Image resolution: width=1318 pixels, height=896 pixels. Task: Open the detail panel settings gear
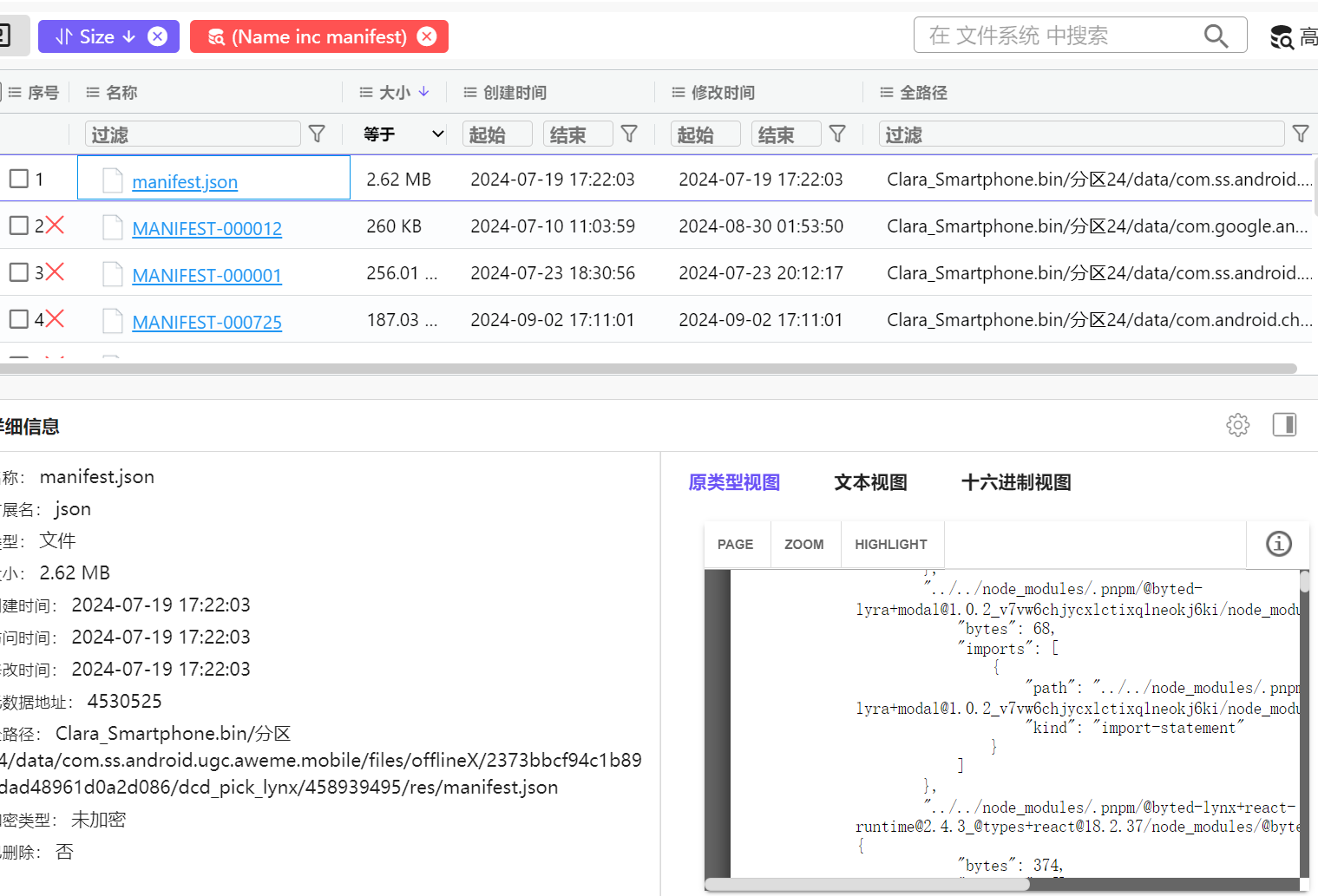click(1237, 425)
